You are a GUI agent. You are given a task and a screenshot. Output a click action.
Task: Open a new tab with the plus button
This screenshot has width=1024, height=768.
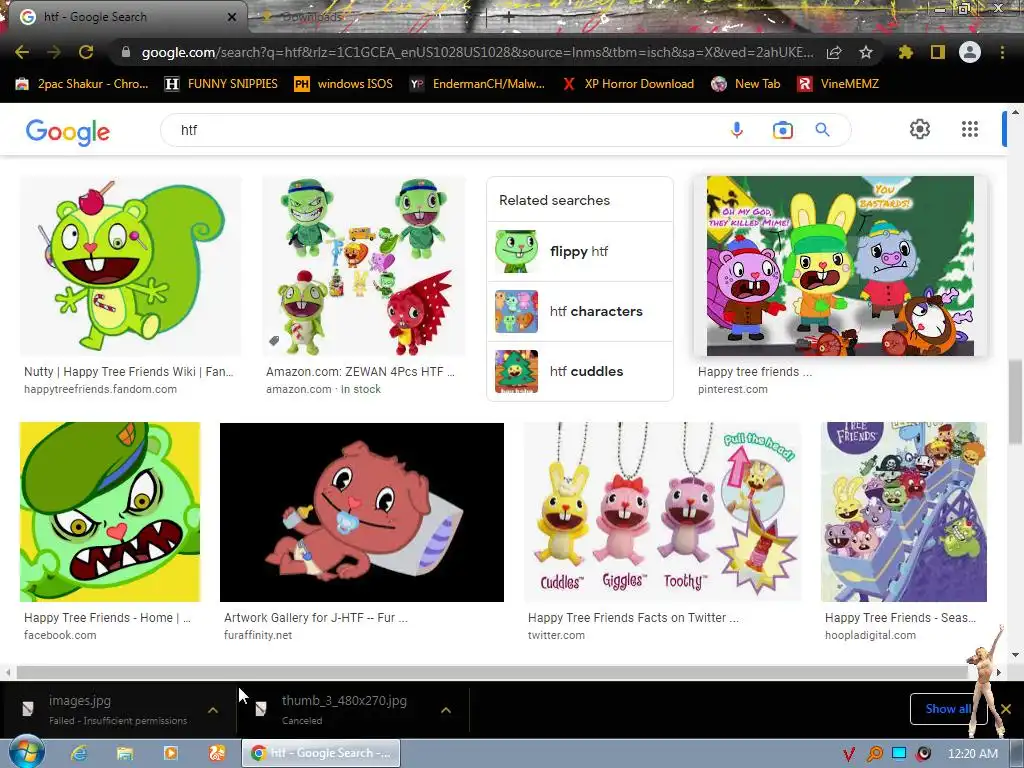(x=508, y=17)
